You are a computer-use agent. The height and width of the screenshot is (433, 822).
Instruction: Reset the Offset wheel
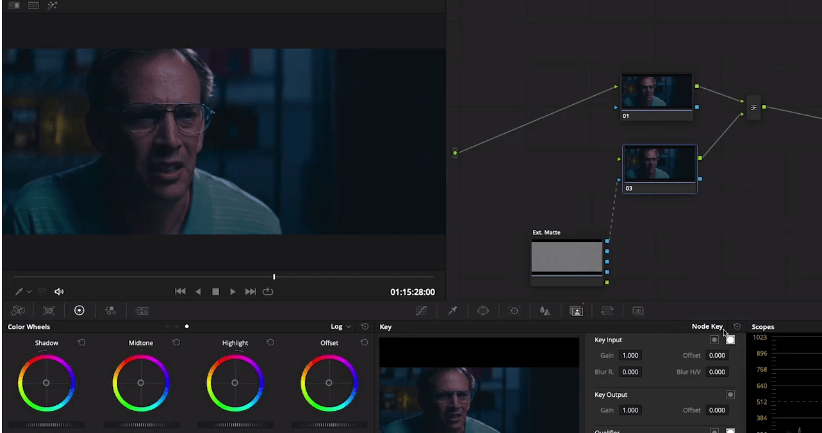tap(364, 342)
